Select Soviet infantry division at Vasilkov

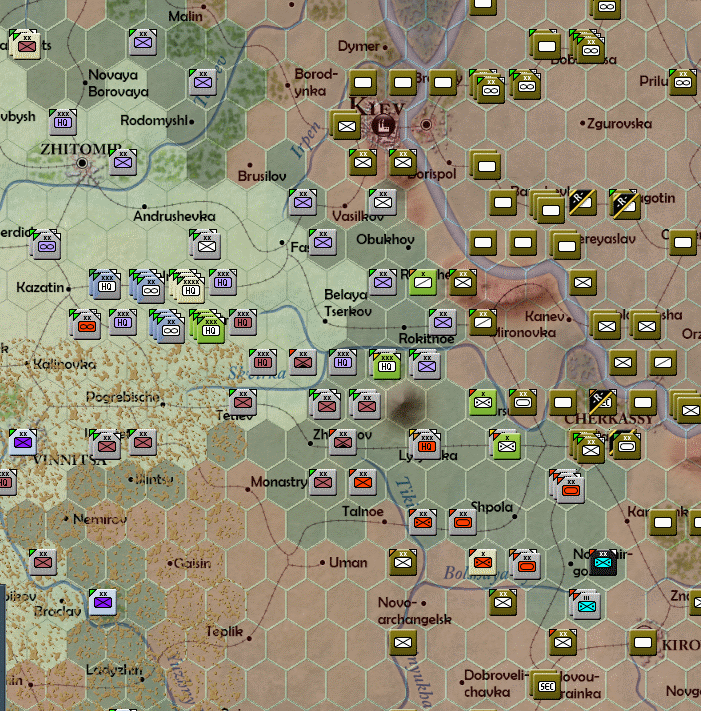click(383, 202)
